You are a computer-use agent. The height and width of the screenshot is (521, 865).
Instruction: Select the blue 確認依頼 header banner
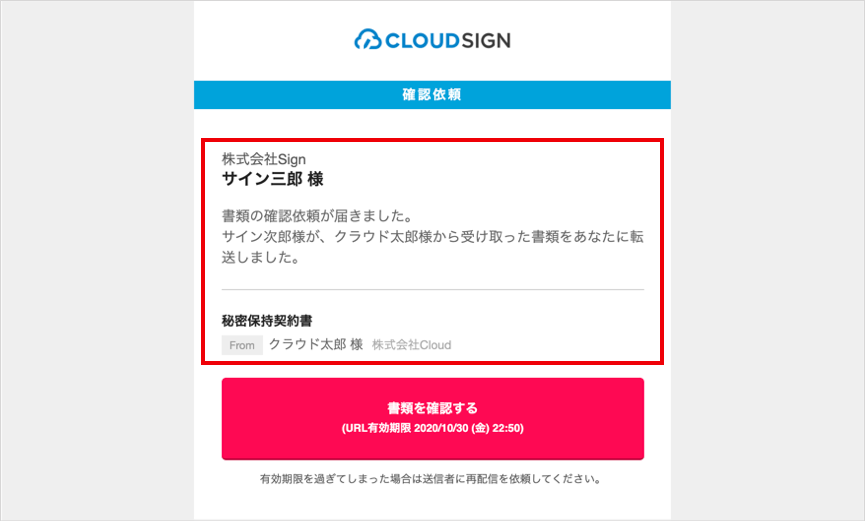coord(432,94)
